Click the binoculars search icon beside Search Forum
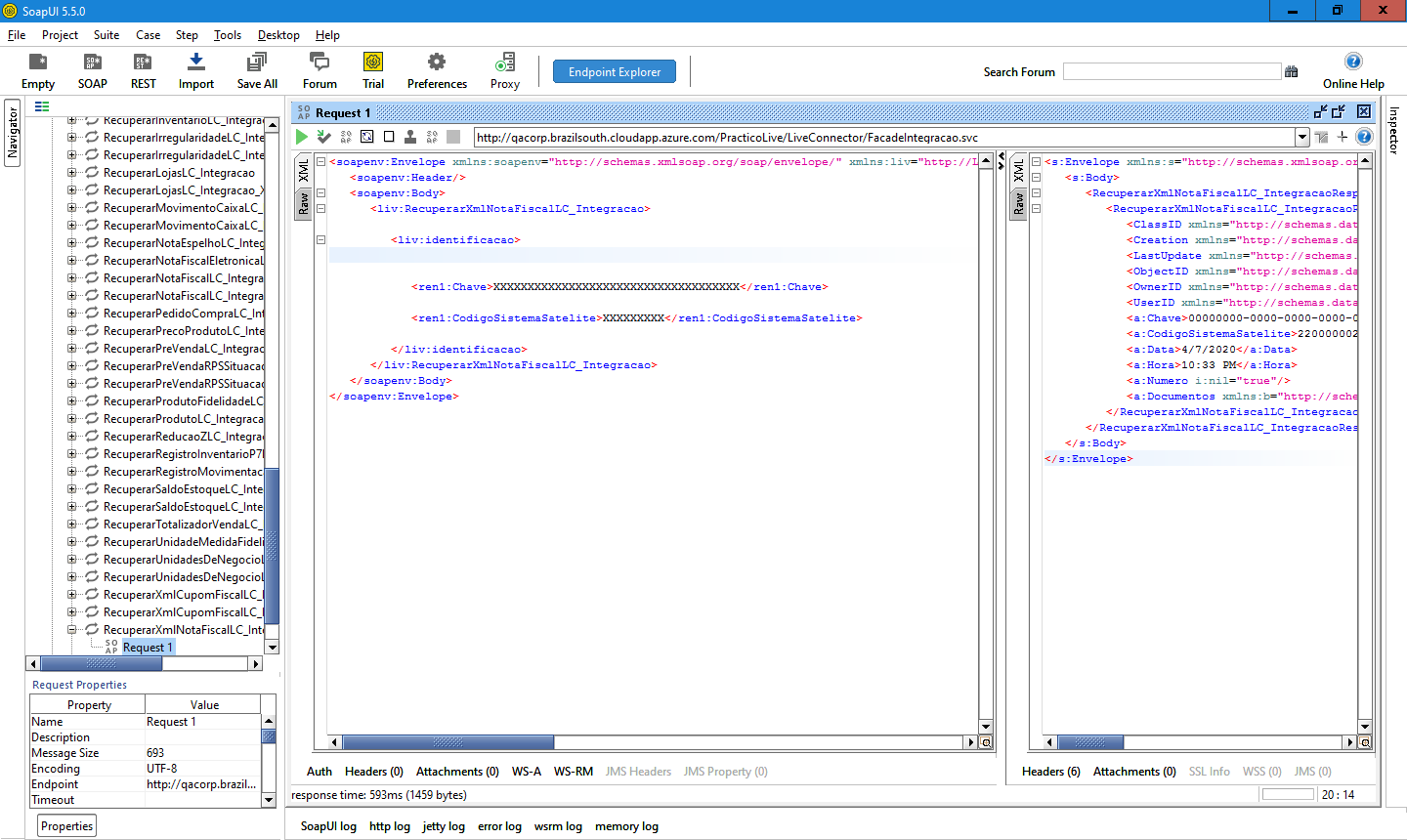1407x840 pixels. (x=1292, y=71)
